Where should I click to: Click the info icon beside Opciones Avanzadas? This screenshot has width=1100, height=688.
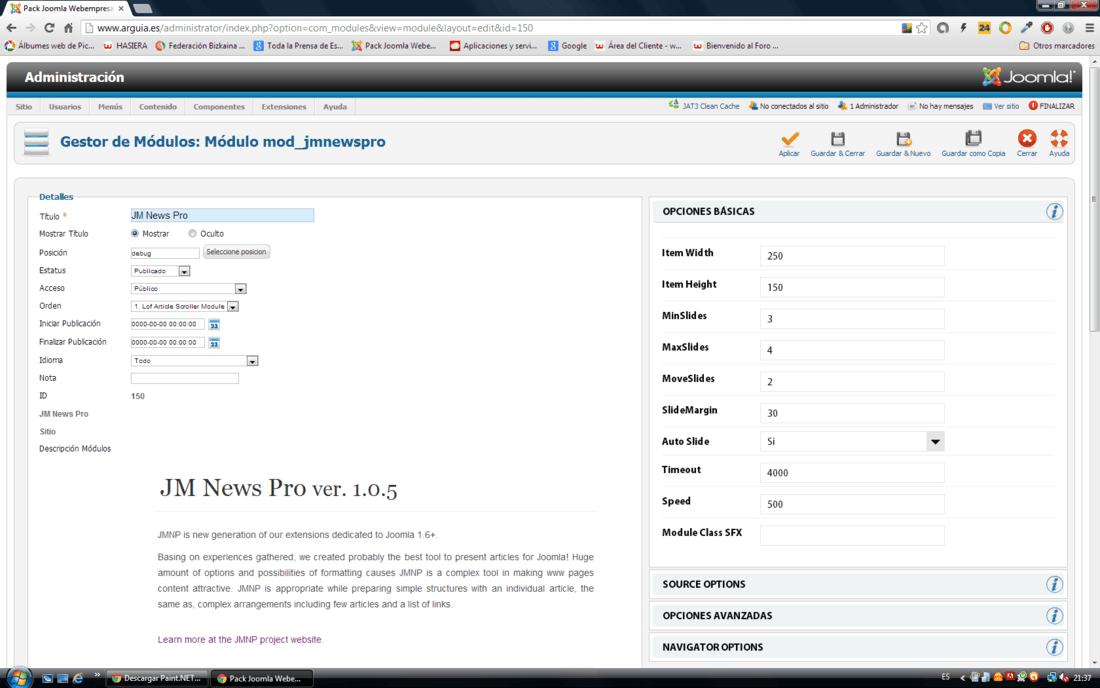(x=1054, y=616)
